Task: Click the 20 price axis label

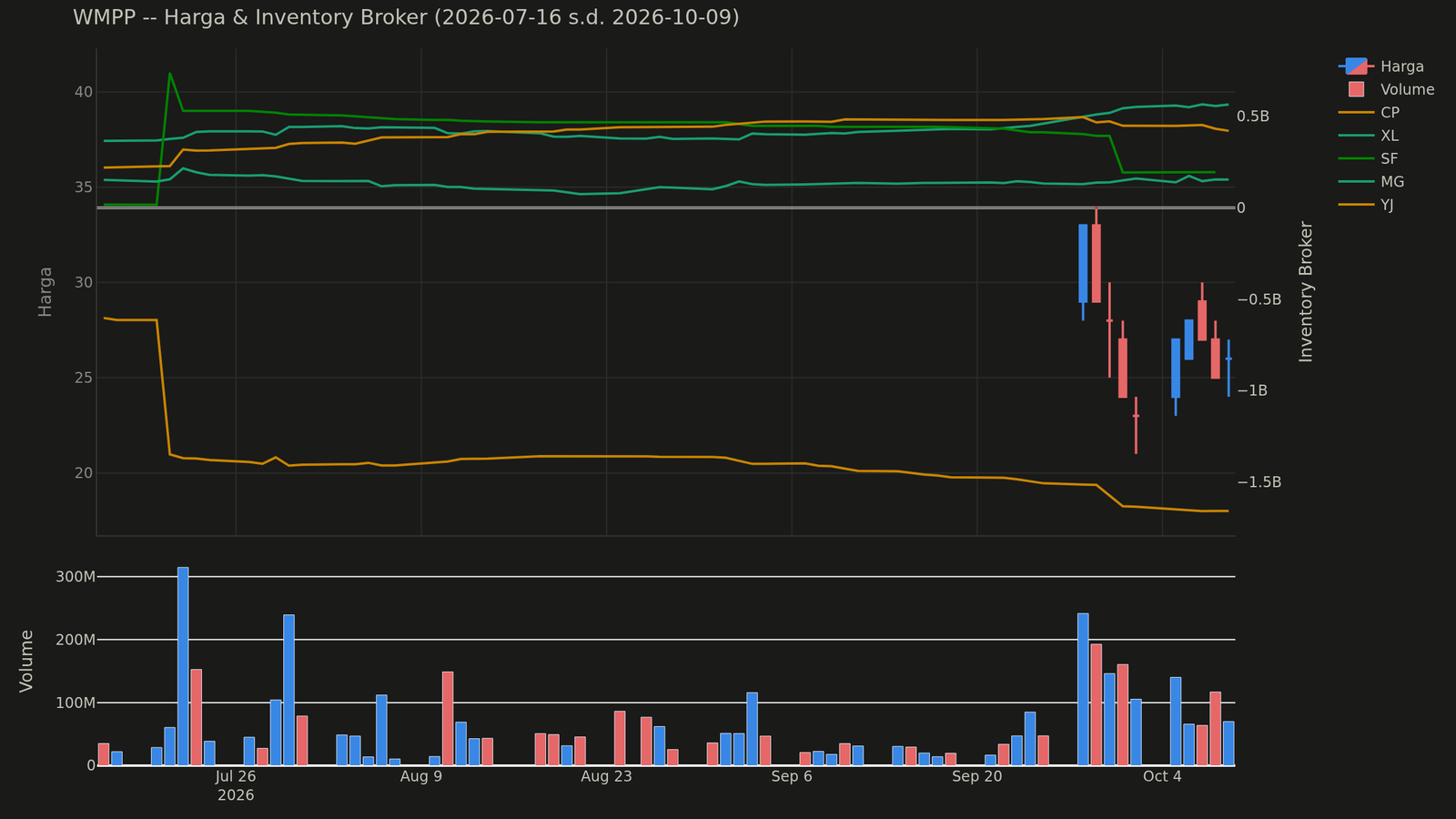Action: point(84,473)
